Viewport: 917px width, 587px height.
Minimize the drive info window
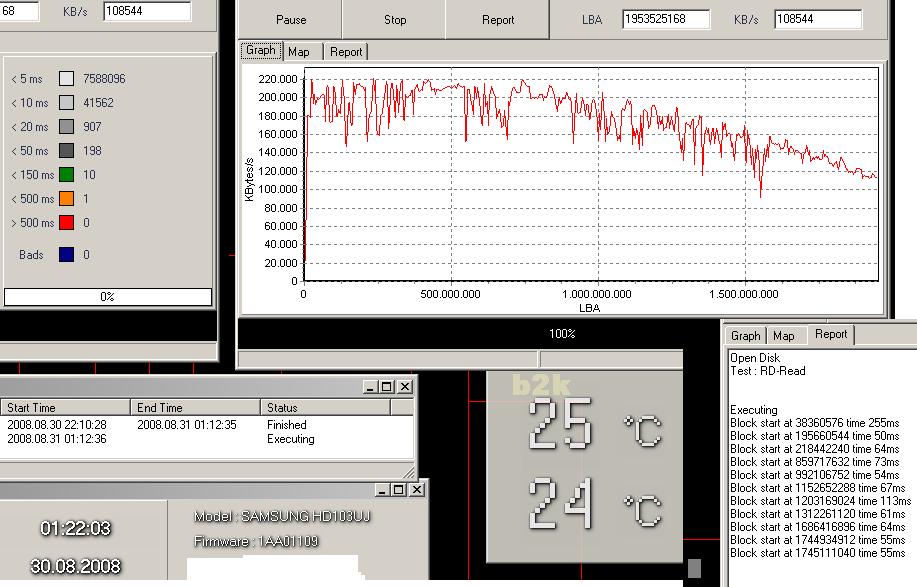[x=382, y=489]
